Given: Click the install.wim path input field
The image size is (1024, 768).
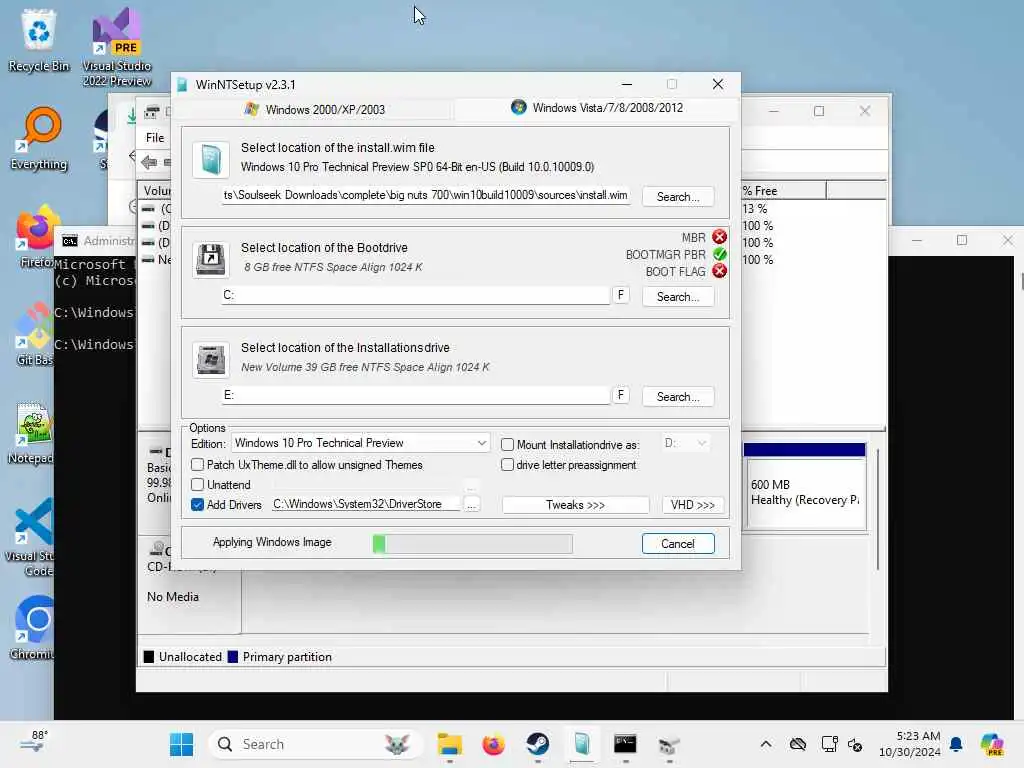Looking at the screenshot, I should click(426, 195).
